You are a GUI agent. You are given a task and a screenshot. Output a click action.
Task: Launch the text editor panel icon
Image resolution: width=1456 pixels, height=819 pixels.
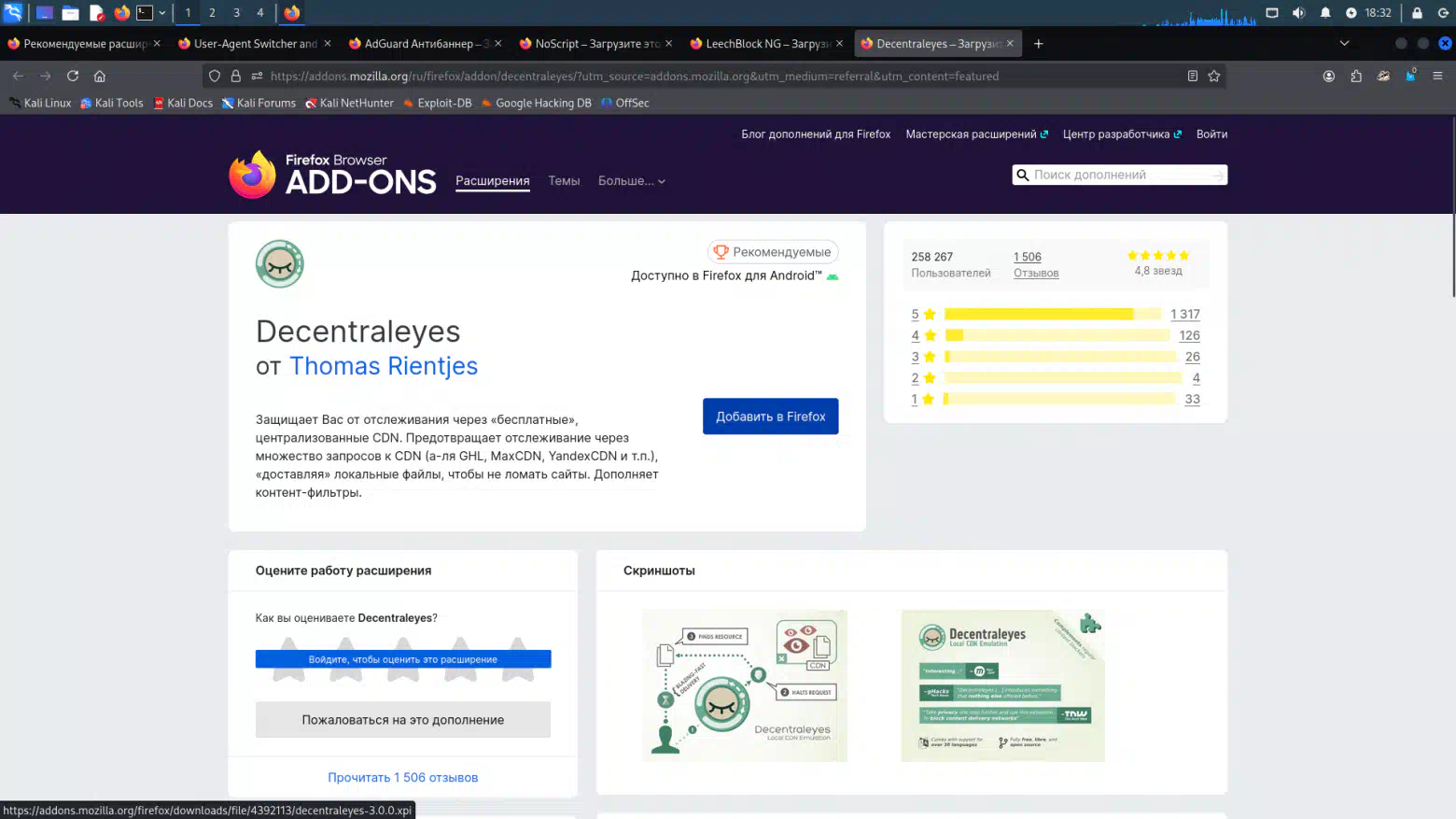click(x=96, y=13)
